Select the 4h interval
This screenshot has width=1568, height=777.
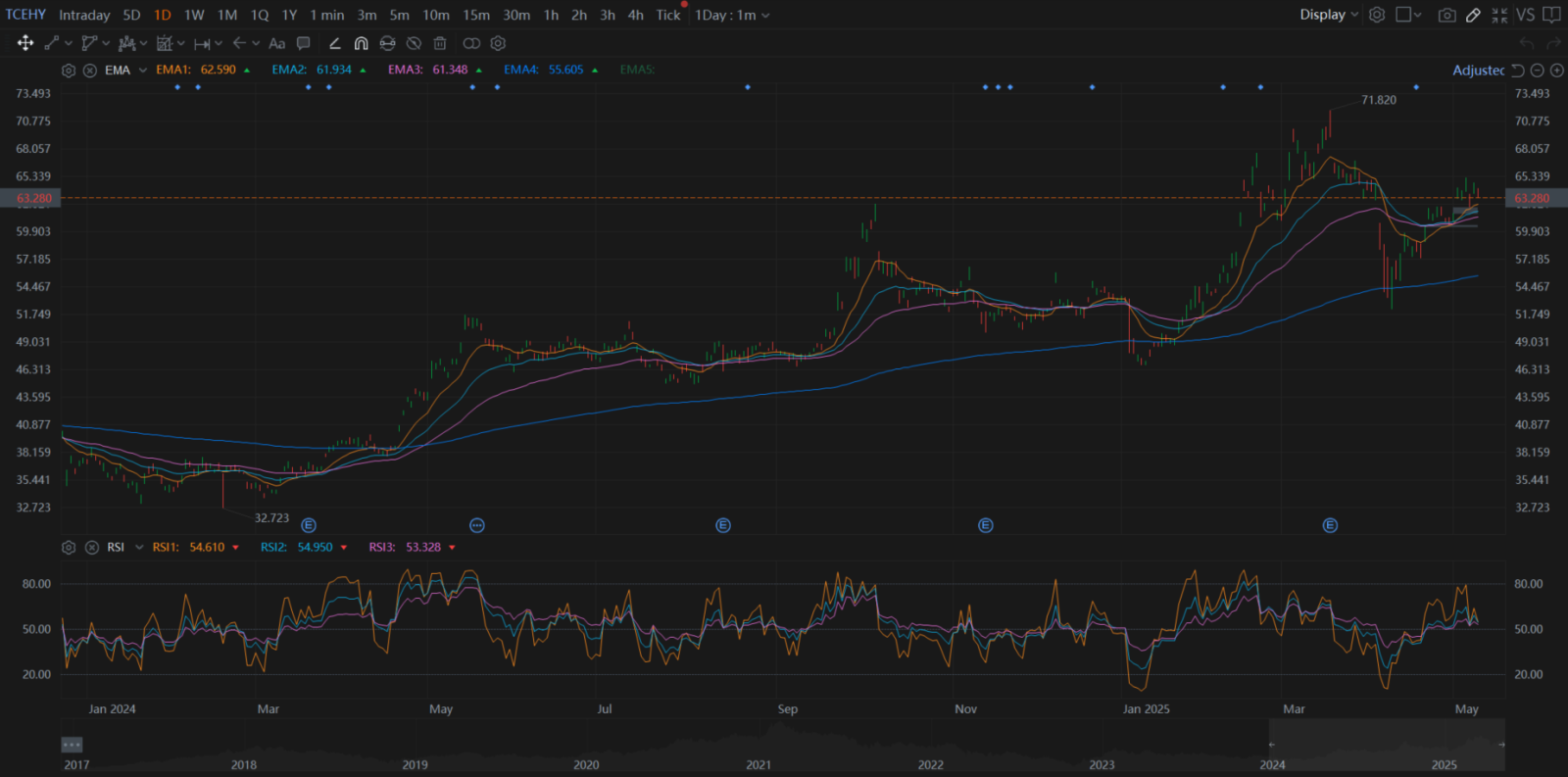tap(636, 15)
